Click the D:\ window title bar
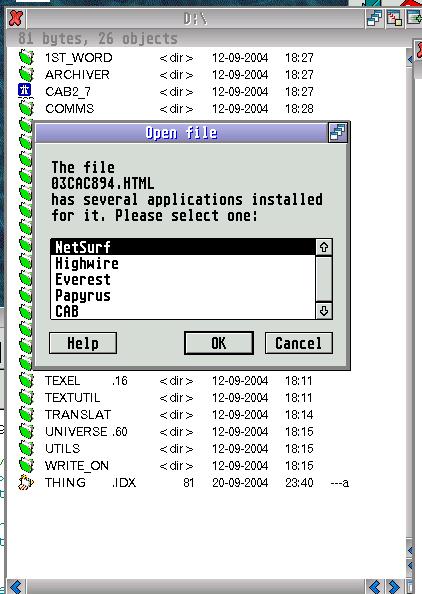The image size is (422, 594). pyautogui.click(x=195, y=18)
